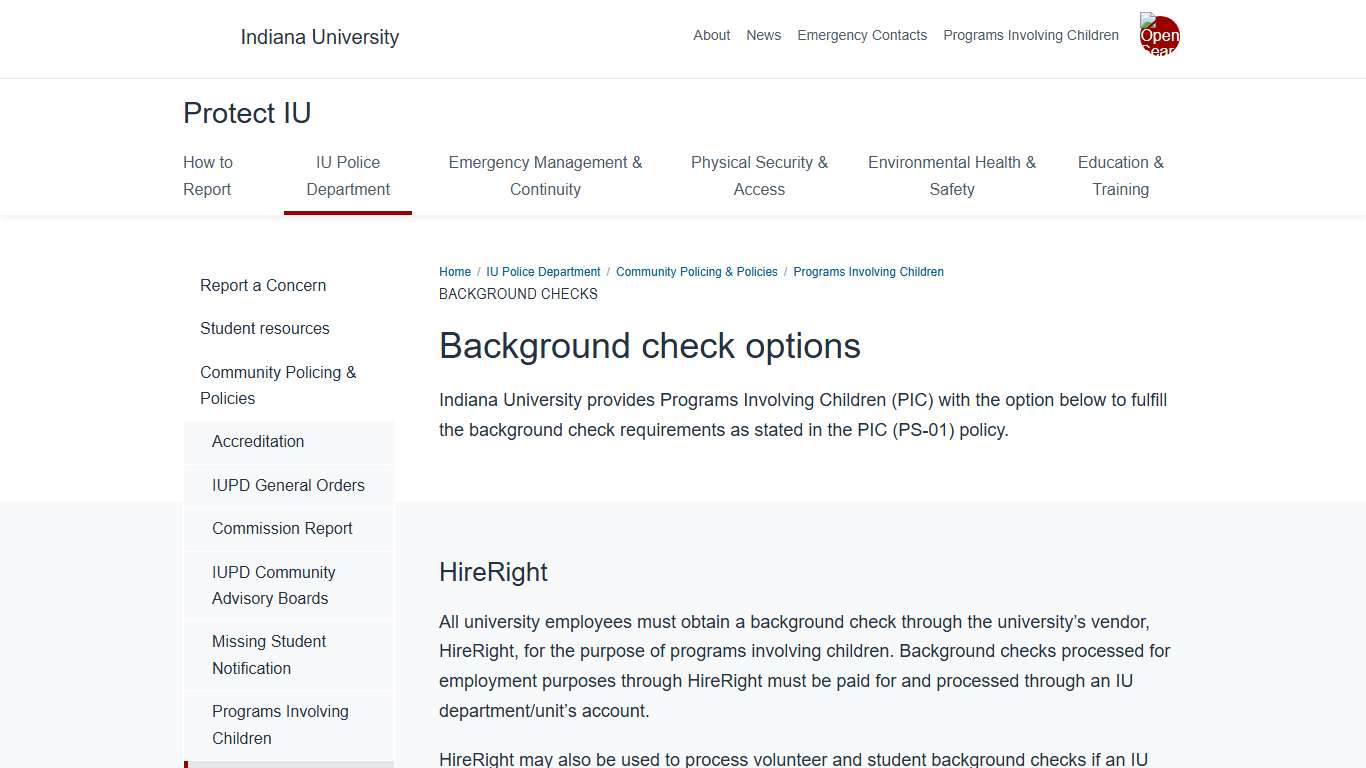Click the Indiana University wordmark
1366x768 pixels.
[319, 37]
